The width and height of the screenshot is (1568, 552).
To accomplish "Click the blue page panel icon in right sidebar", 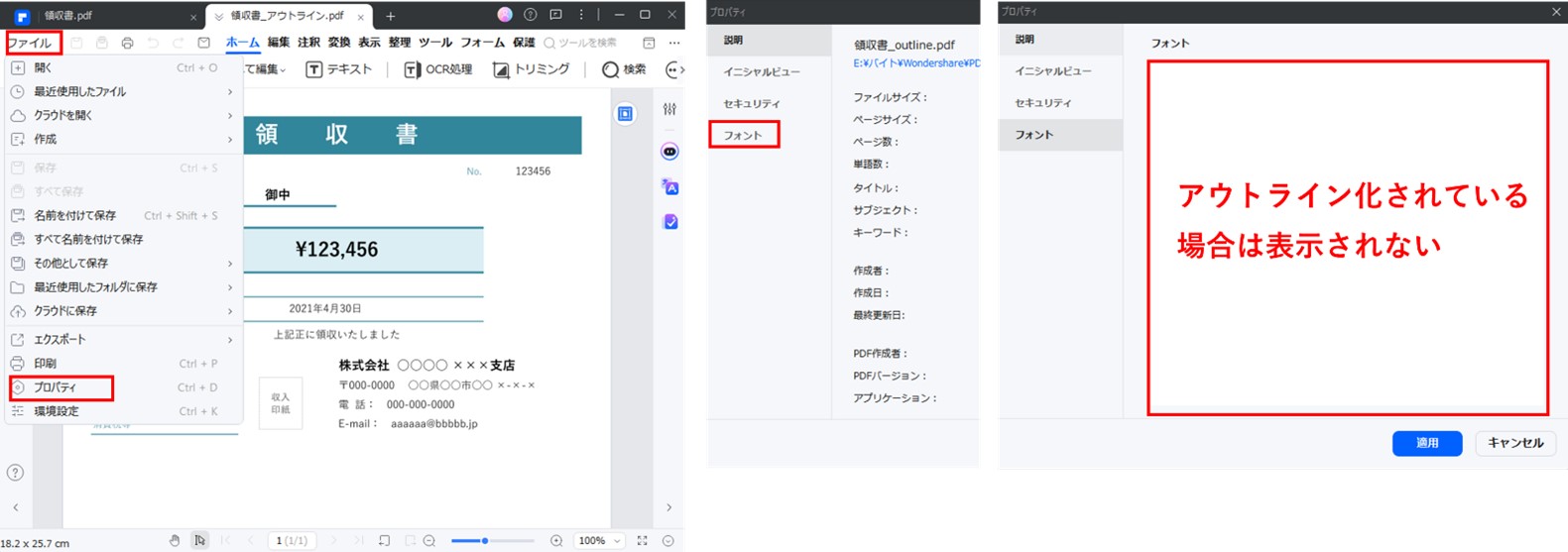I will pyautogui.click(x=625, y=114).
